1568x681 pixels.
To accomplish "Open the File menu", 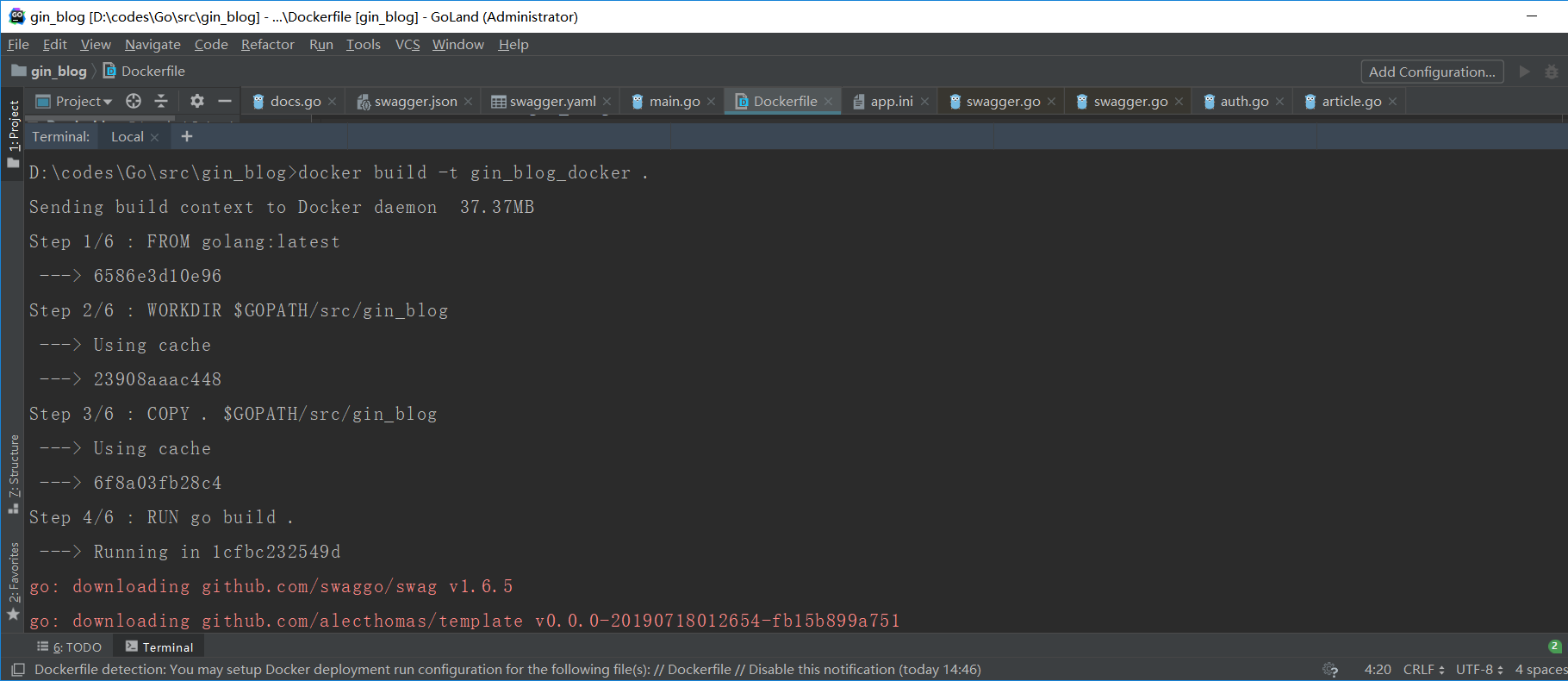I will click(18, 45).
